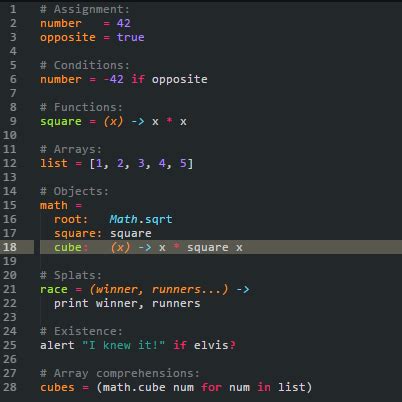402x402 pixels.
Task: Click the '# Functions:' comment
Action: (x=81, y=107)
